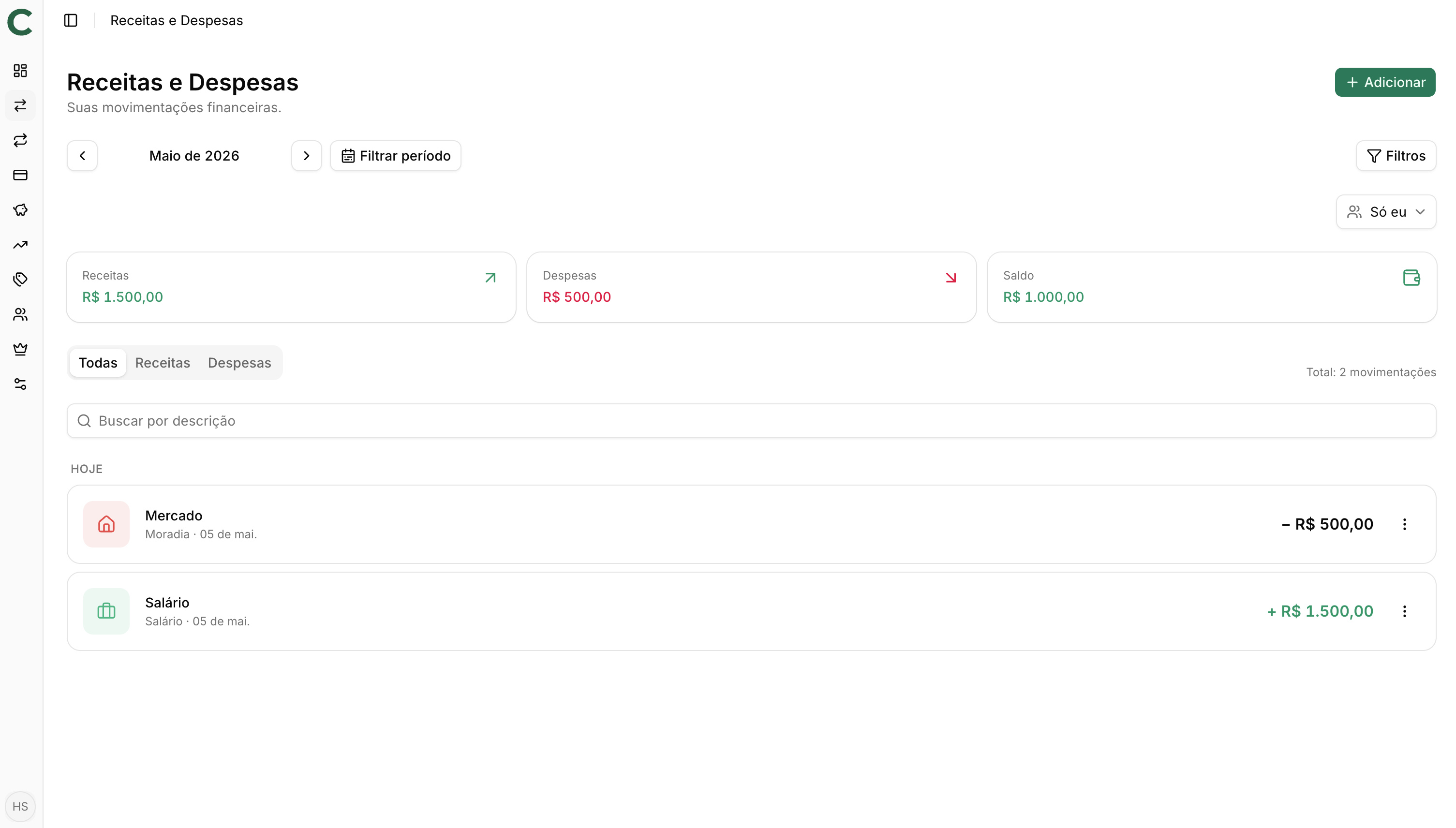Screen dimensions: 1456x828
Task: Click the + R$ 1.500,00 amount
Action: tap(1320, 611)
